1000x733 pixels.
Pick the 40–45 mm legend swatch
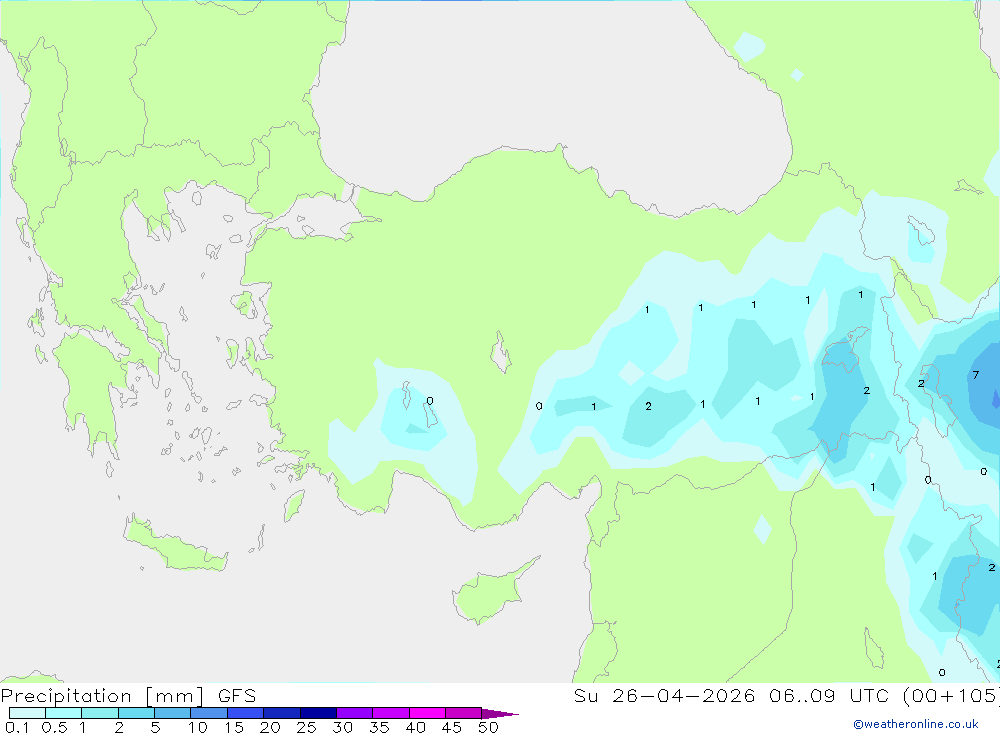pos(427,713)
